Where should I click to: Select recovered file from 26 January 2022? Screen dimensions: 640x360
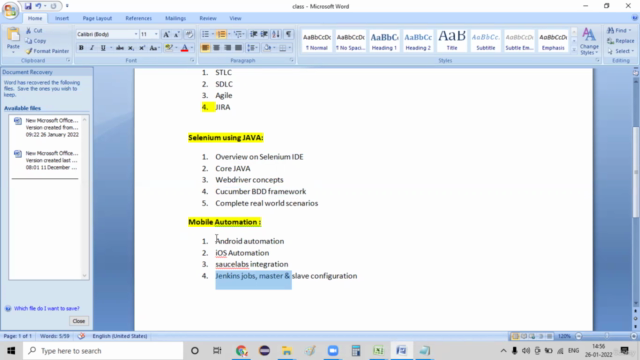tap(46, 127)
